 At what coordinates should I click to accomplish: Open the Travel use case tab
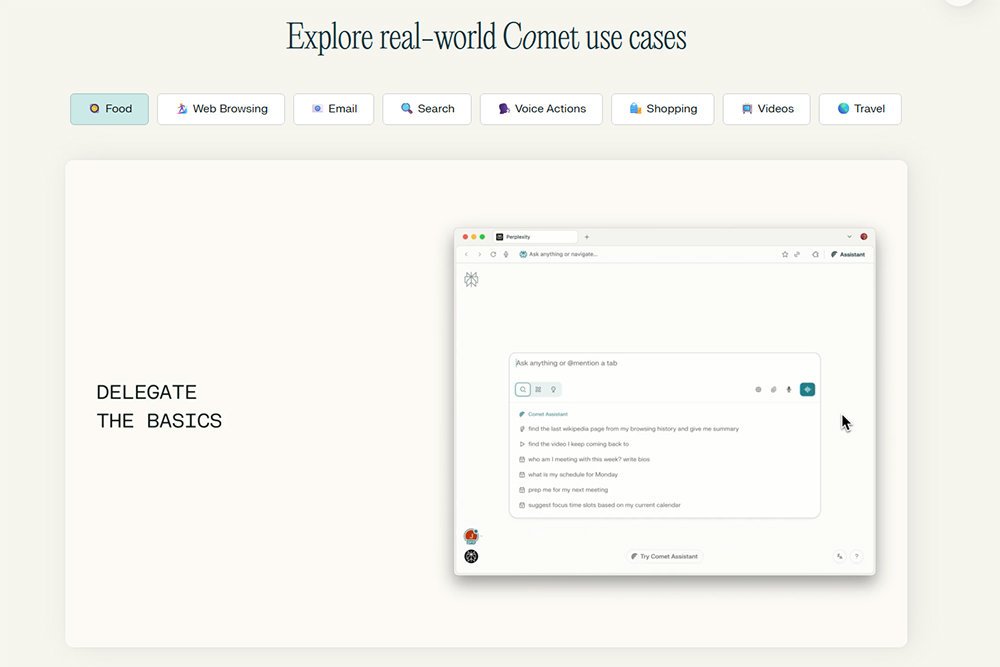(859, 109)
